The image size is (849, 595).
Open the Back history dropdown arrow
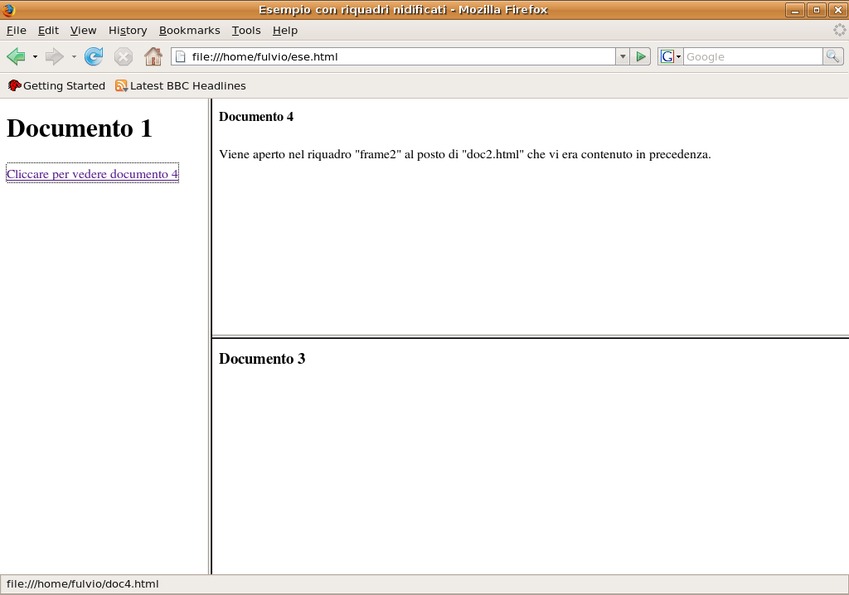click(x=35, y=56)
